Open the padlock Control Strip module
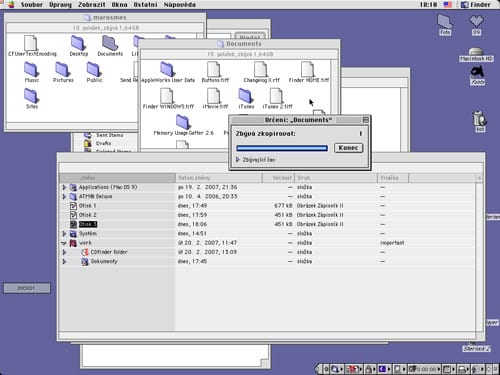Viewport: 500px width, 375px height. (x=369, y=369)
